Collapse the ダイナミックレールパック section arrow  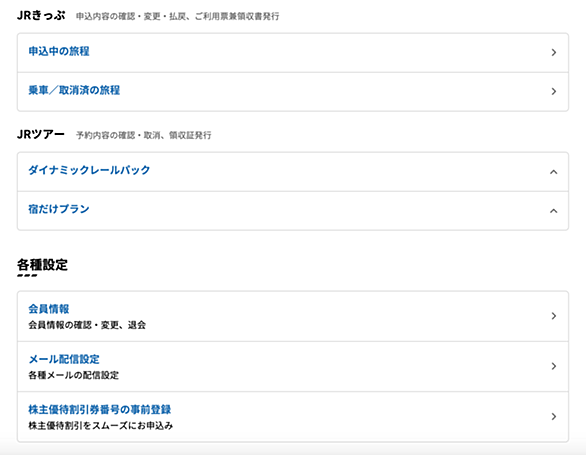[554, 172]
